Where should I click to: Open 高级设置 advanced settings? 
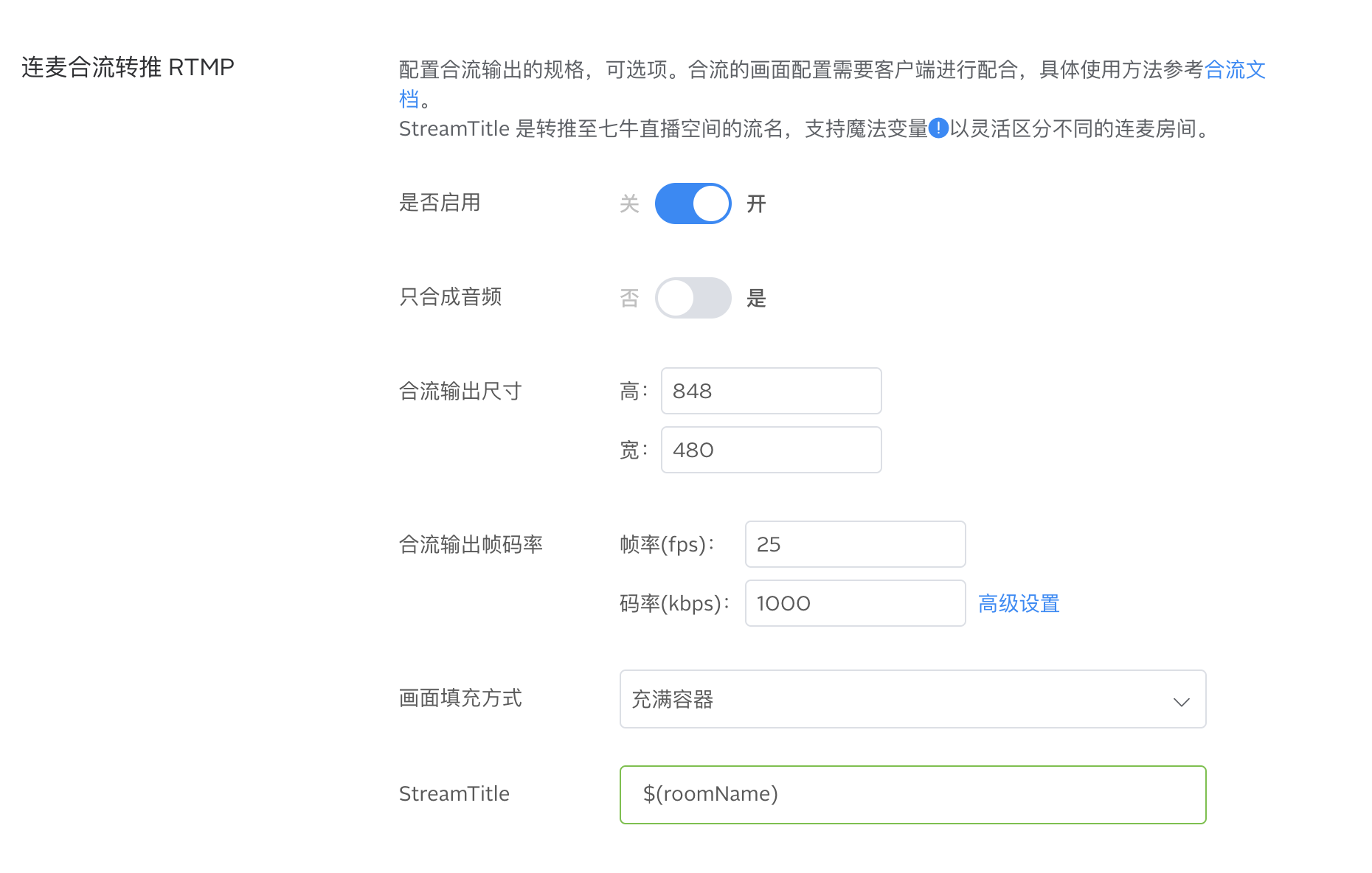(x=1019, y=603)
